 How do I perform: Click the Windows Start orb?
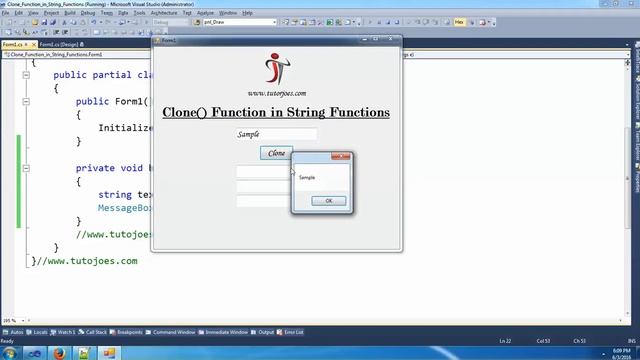click(x=9, y=353)
